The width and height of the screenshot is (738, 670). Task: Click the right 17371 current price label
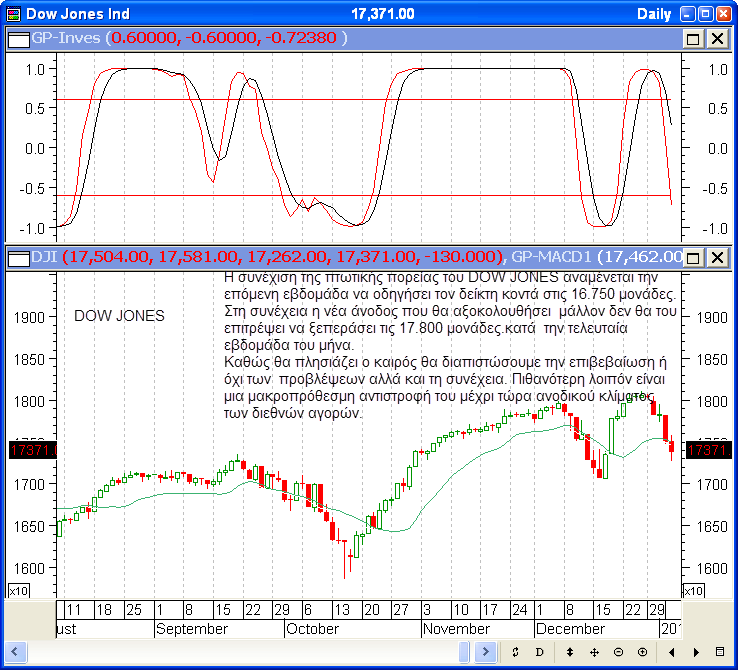(709, 450)
